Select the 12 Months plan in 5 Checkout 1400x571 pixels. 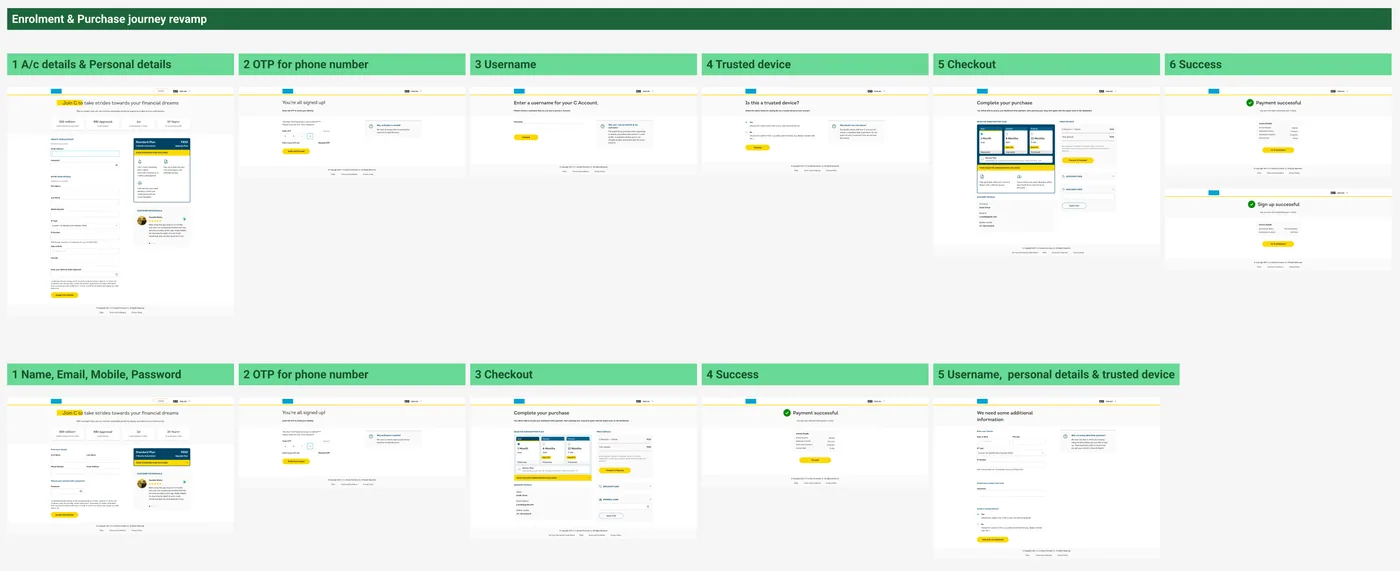tap(1041, 141)
